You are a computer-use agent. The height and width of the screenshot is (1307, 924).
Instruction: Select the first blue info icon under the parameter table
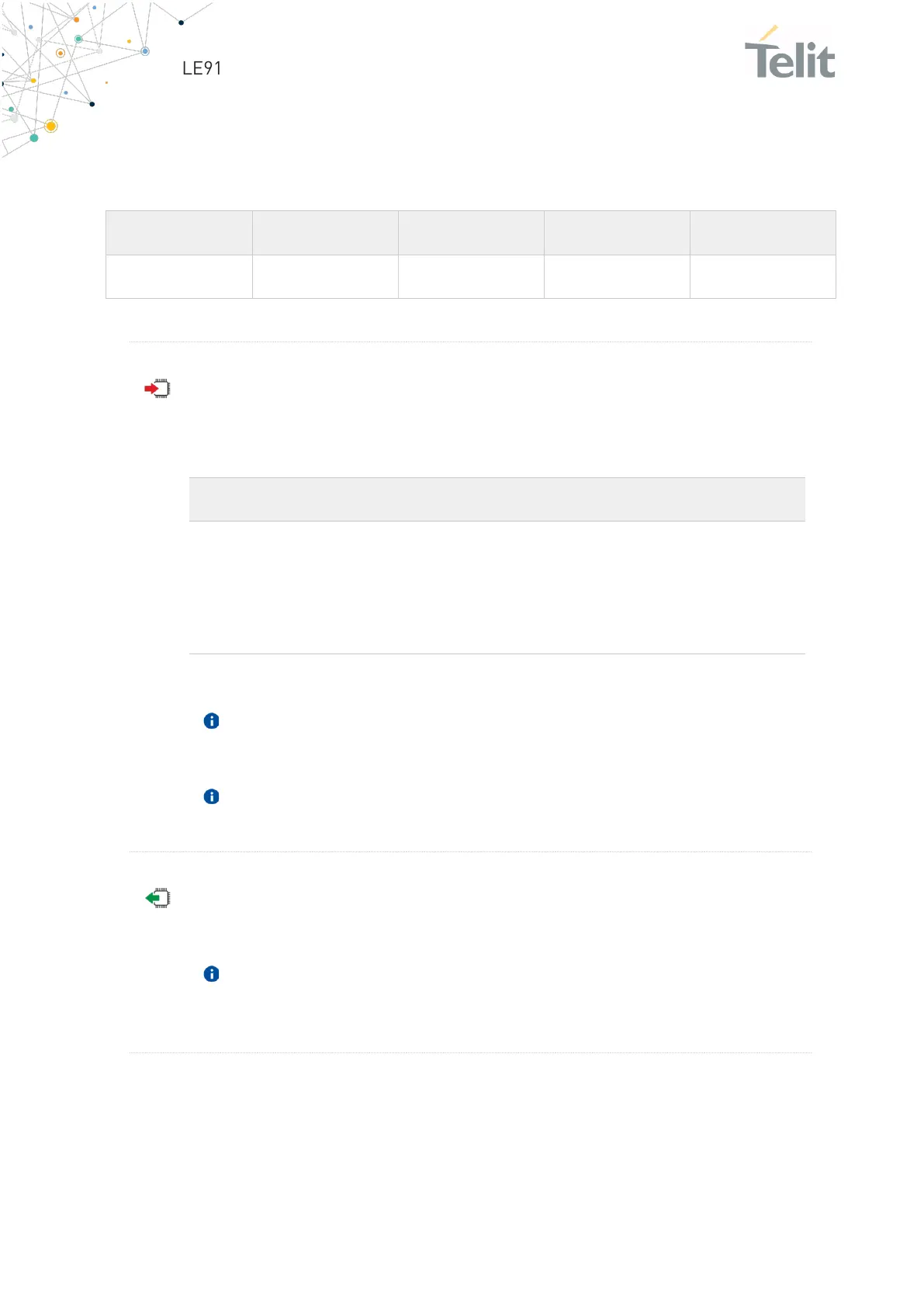coord(211,721)
